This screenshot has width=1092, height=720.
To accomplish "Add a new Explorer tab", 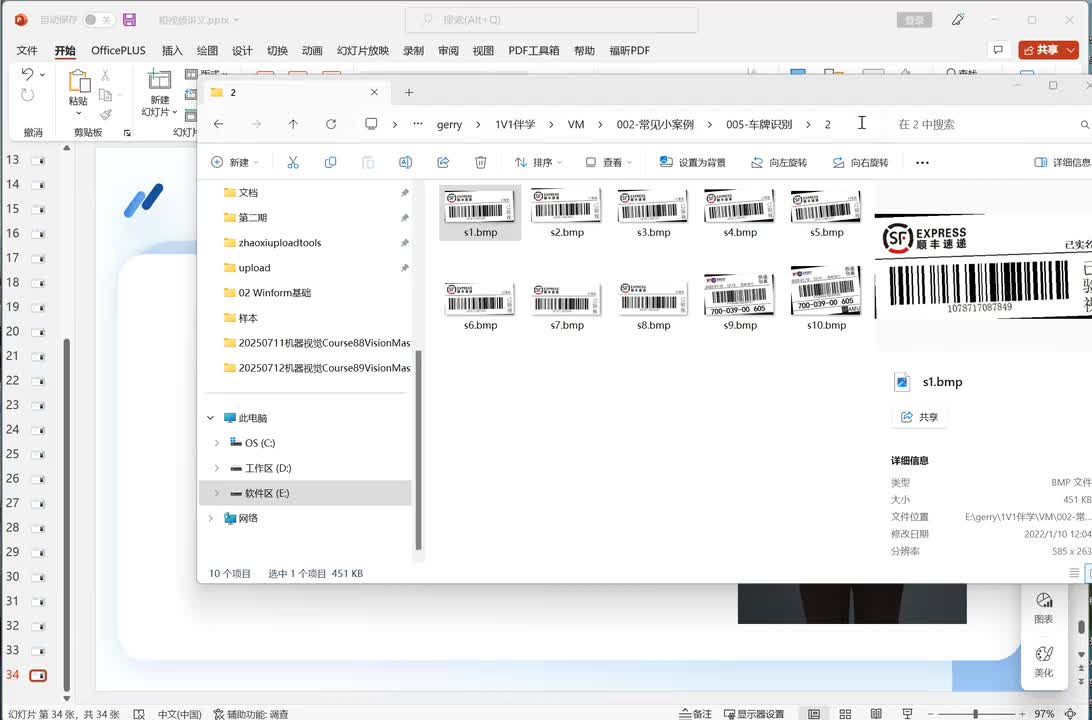I will (409, 92).
